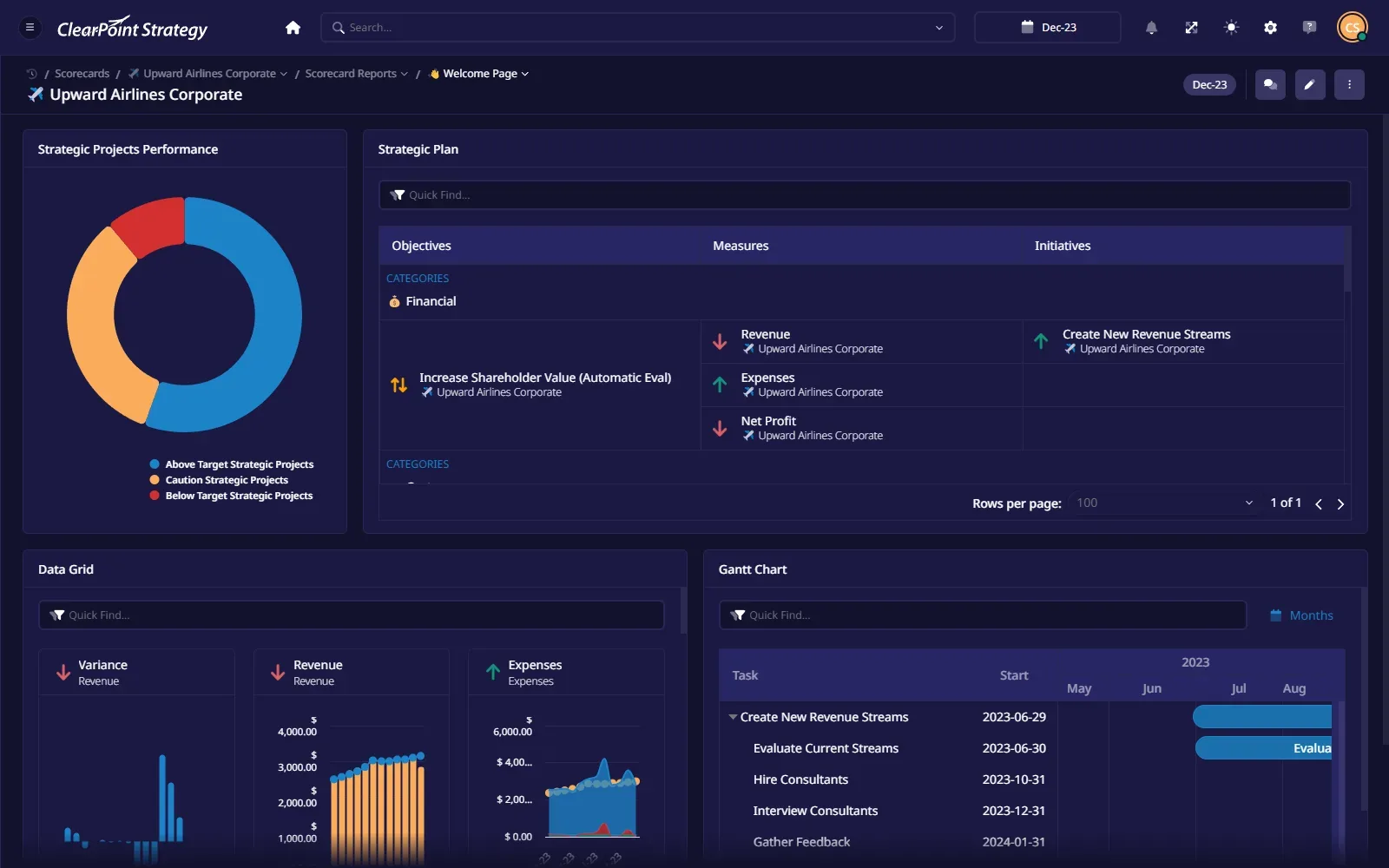Viewport: 1389px width, 868px height.
Task: Open the Dec-23 period selector in header
Action: point(1048,28)
